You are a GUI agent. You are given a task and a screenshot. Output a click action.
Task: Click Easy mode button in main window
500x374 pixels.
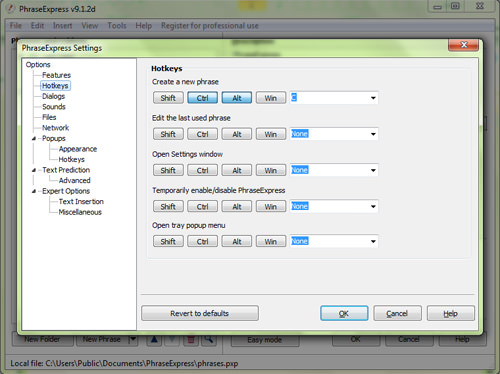[x=265, y=340]
